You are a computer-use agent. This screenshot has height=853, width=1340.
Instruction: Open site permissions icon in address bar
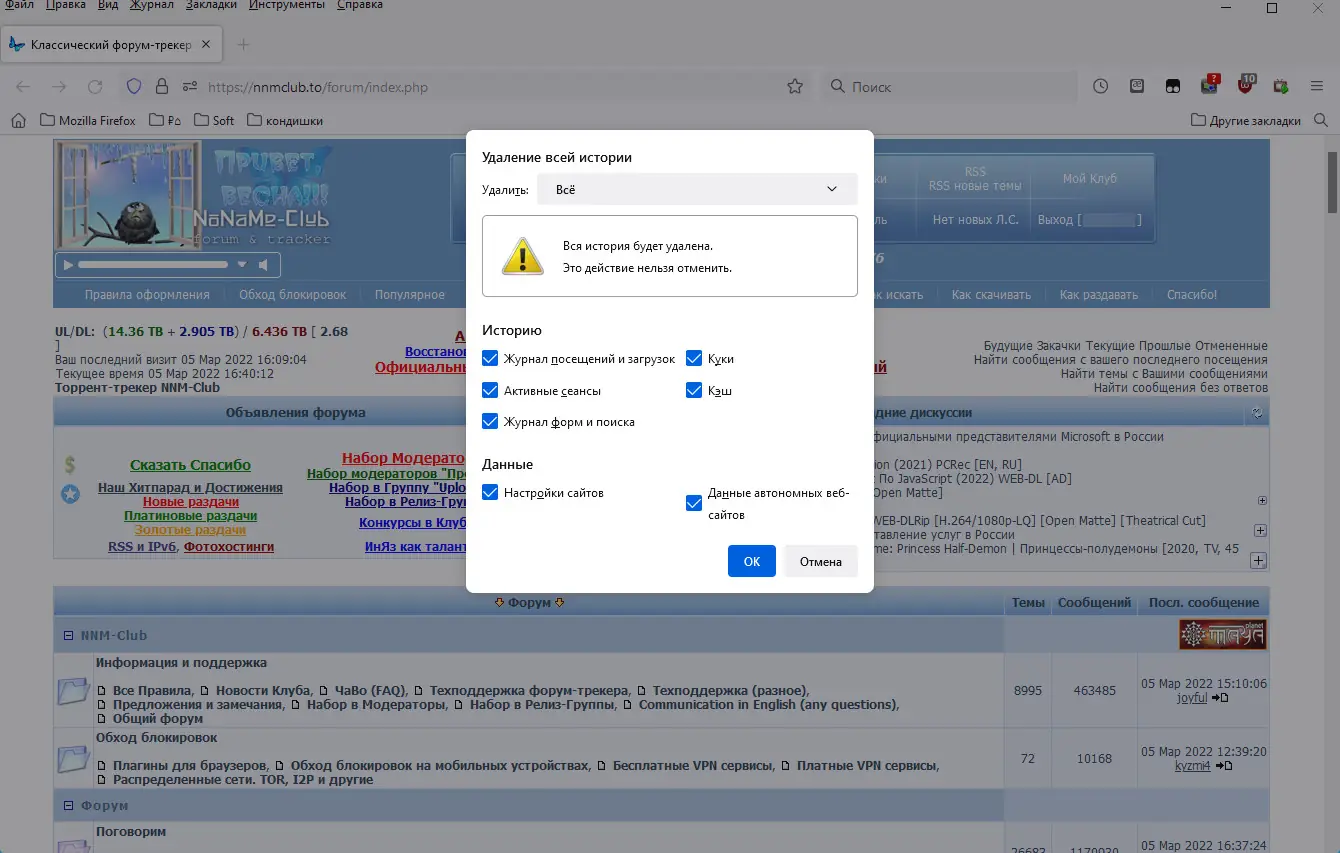(189, 87)
